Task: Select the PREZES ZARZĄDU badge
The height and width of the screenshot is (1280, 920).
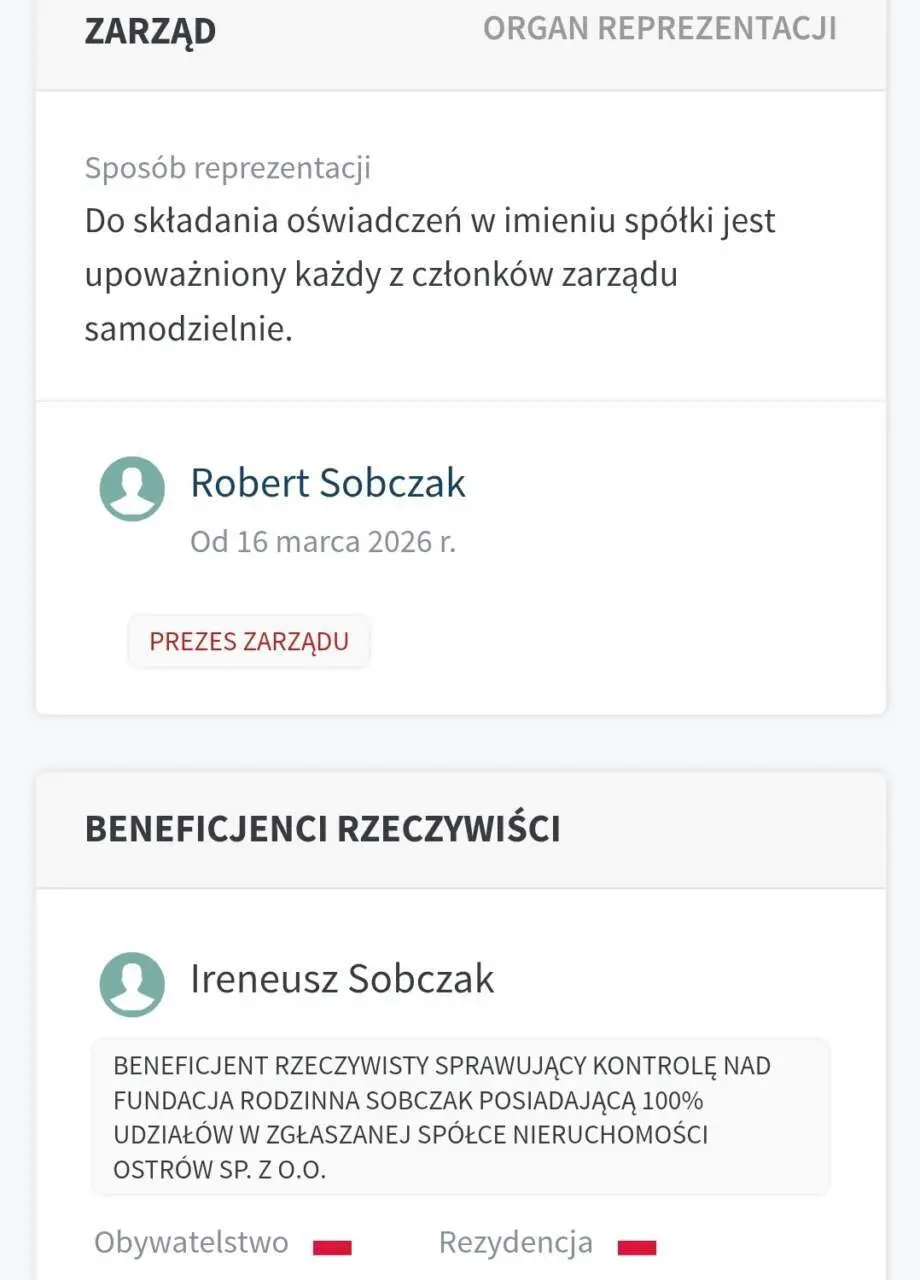Action: (249, 641)
